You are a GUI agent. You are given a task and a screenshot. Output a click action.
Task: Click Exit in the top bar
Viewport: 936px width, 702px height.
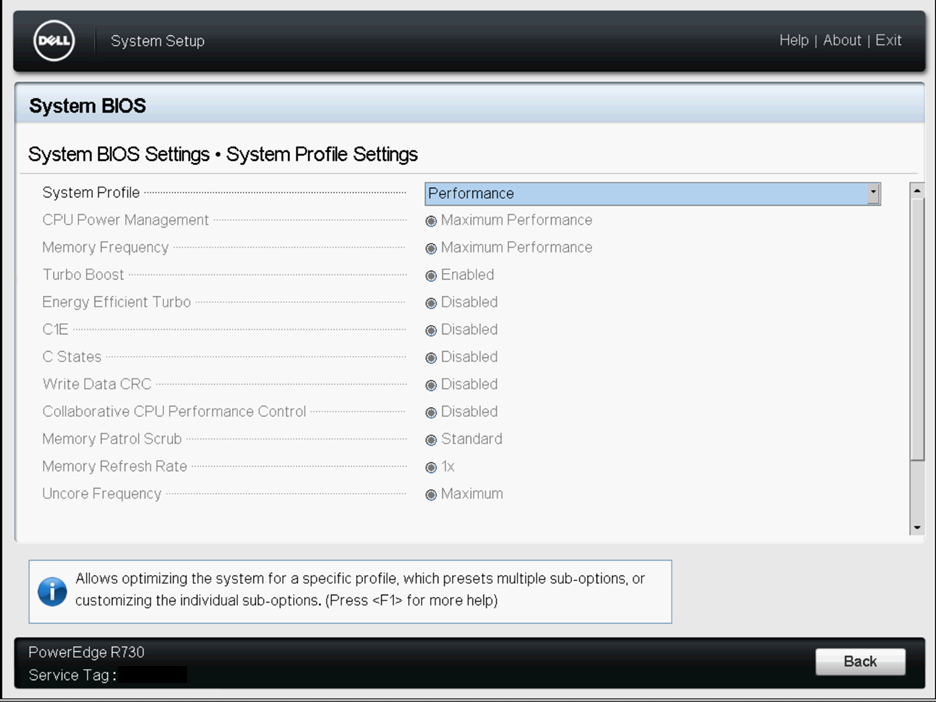click(888, 41)
